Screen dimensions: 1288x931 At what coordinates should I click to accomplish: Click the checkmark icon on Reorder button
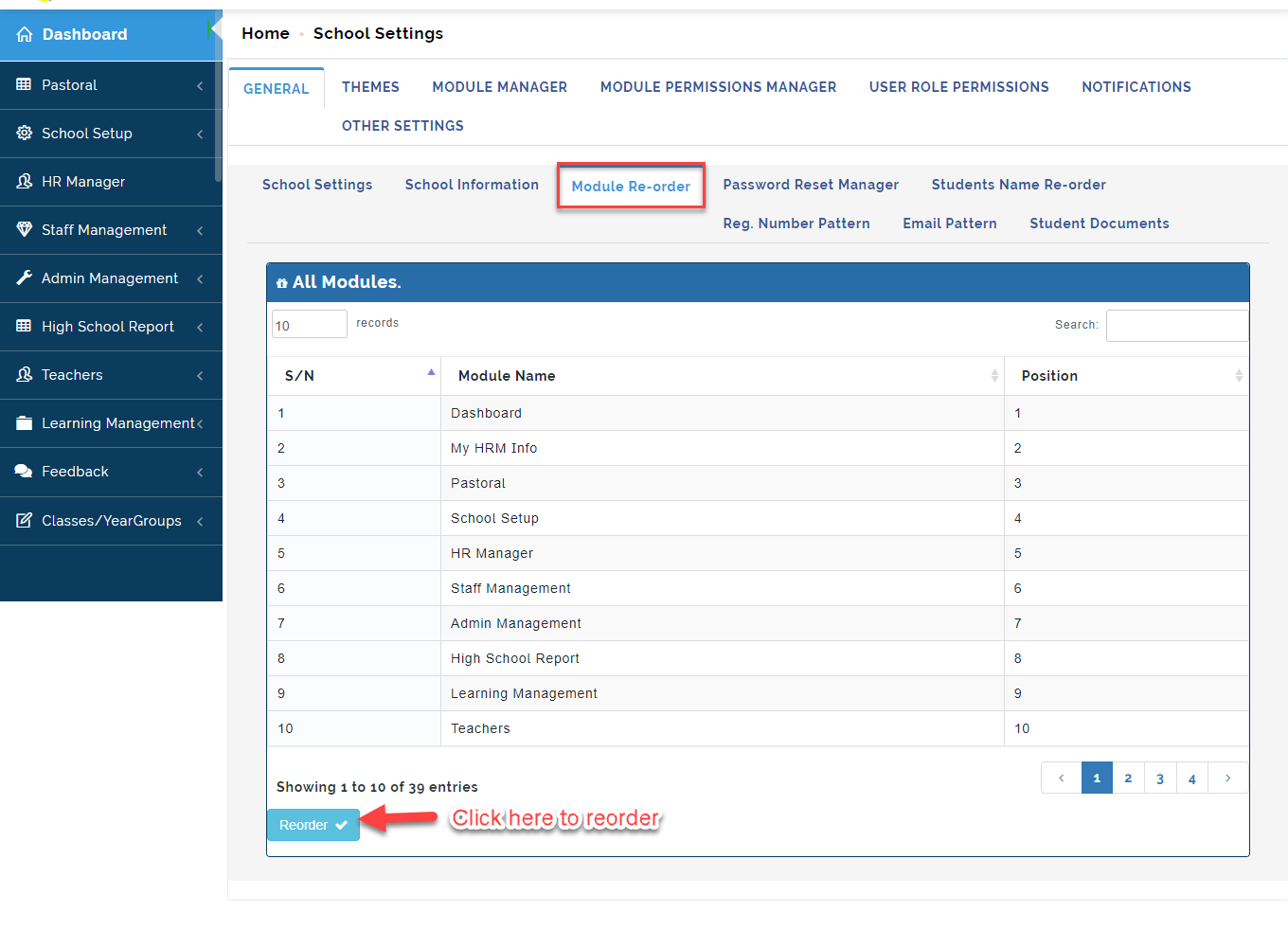[x=342, y=826]
